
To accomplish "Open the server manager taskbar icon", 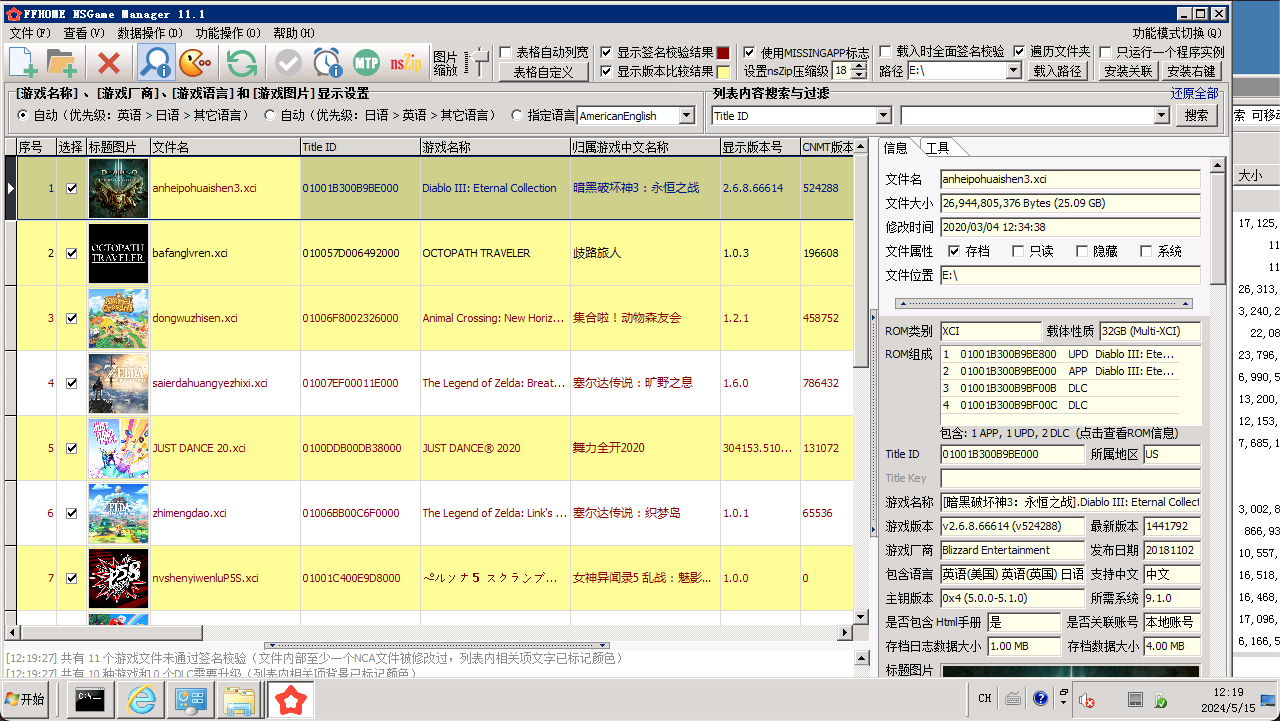I will click(189, 700).
